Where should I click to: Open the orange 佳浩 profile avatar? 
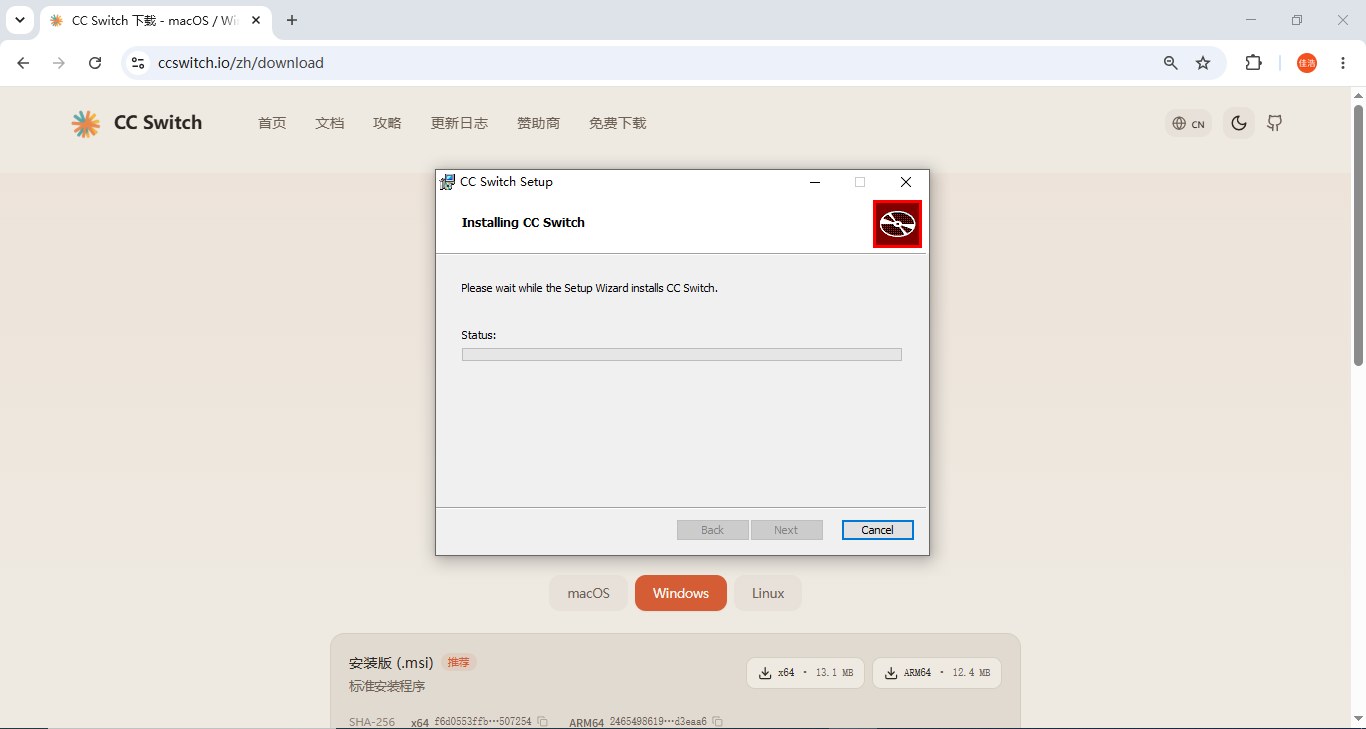pyautogui.click(x=1307, y=63)
